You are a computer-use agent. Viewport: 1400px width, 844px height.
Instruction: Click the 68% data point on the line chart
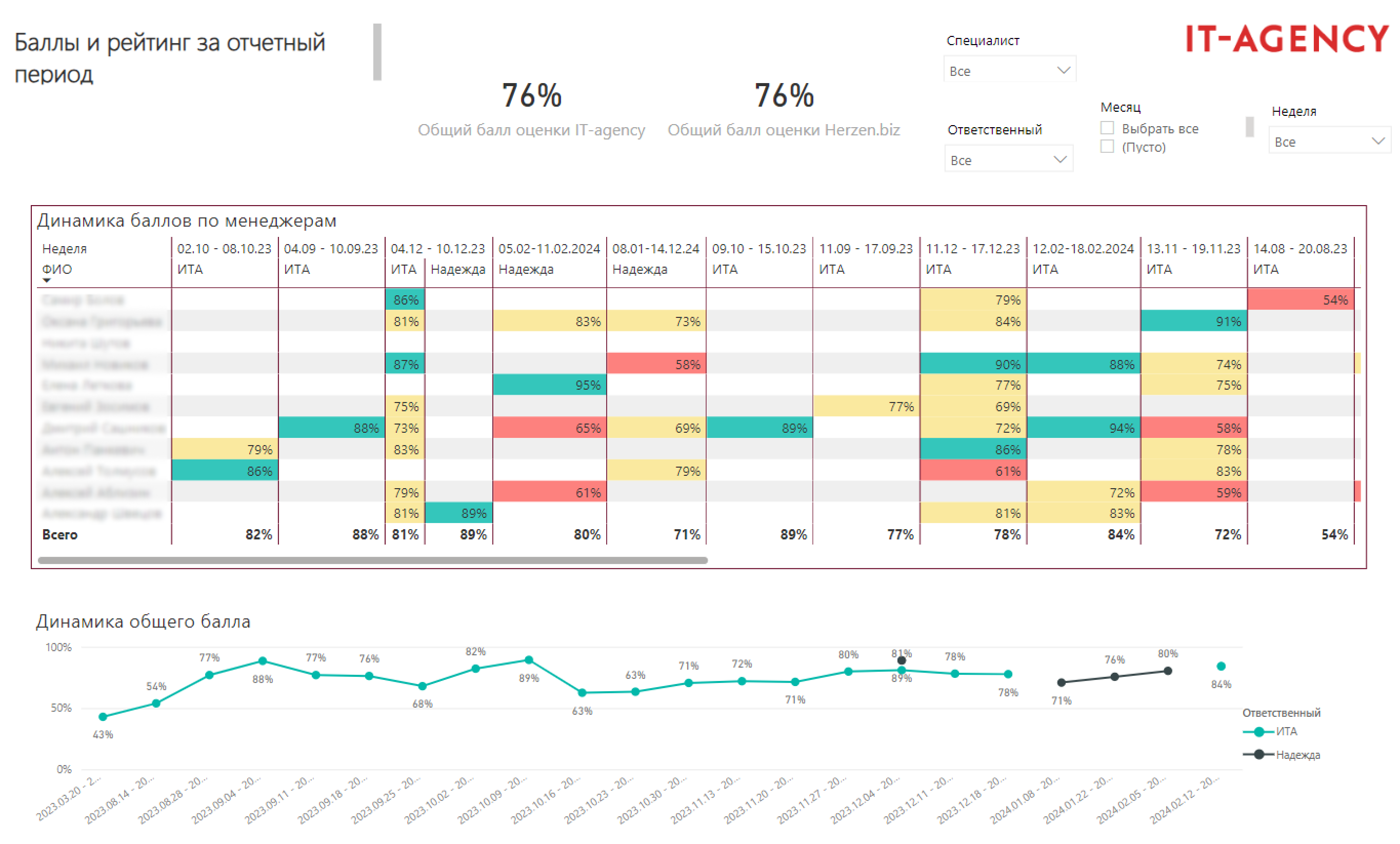click(x=422, y=686)
